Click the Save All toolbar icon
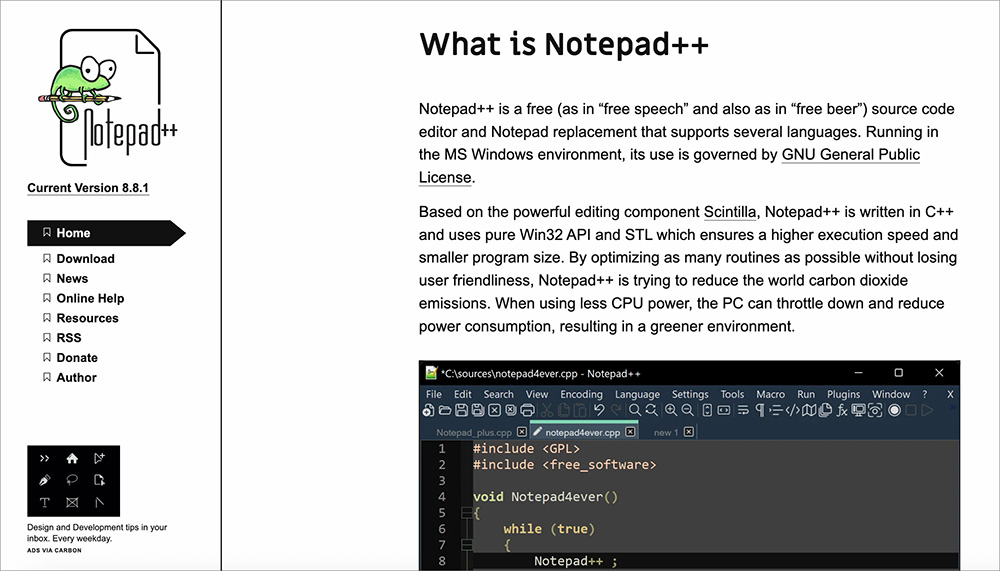1000x571 pixels. [478, 410]
